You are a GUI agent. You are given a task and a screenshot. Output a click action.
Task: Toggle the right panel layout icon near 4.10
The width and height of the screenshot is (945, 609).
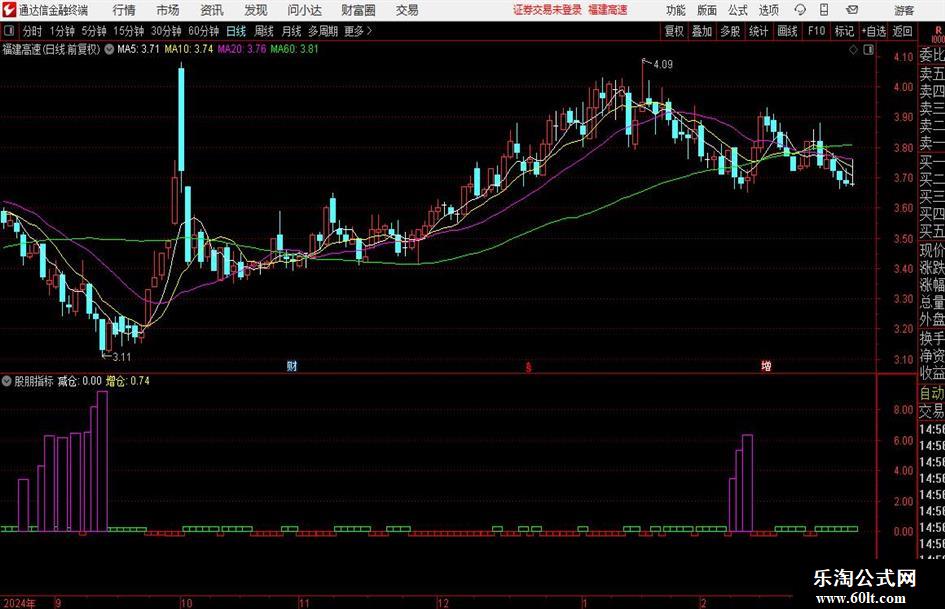pos(868,50)
